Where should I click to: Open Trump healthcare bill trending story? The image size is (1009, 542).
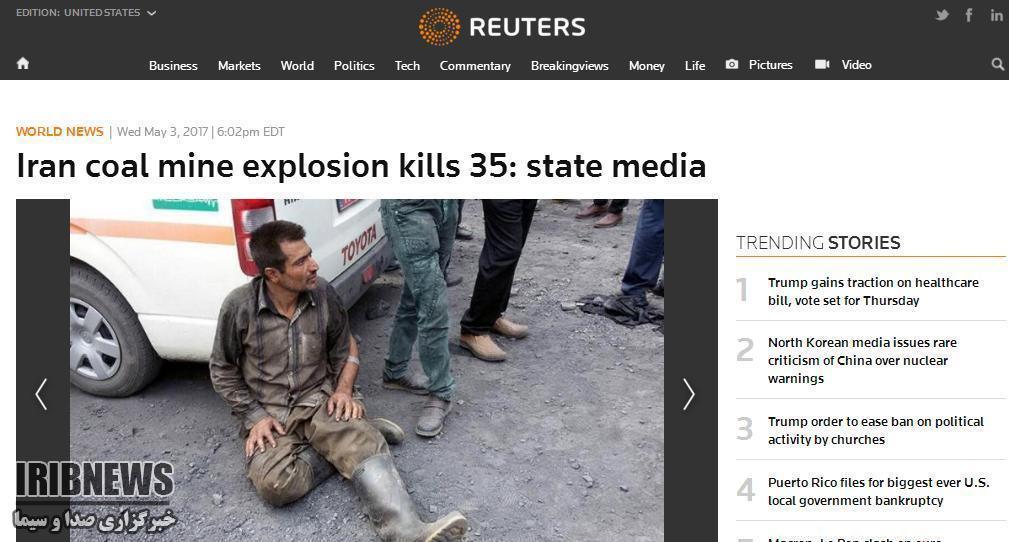click(873, 292)
